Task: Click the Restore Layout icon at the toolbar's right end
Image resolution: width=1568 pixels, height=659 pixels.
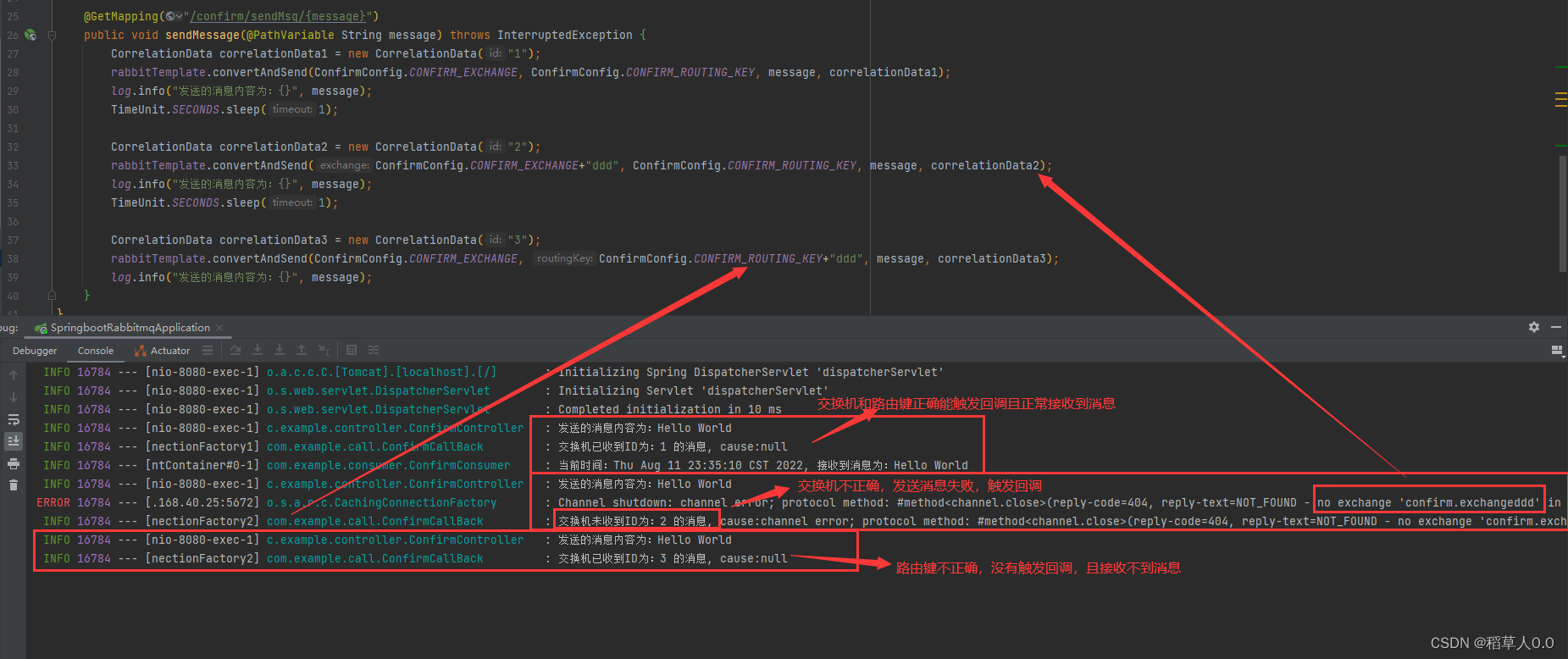Action: [1556, 350]
